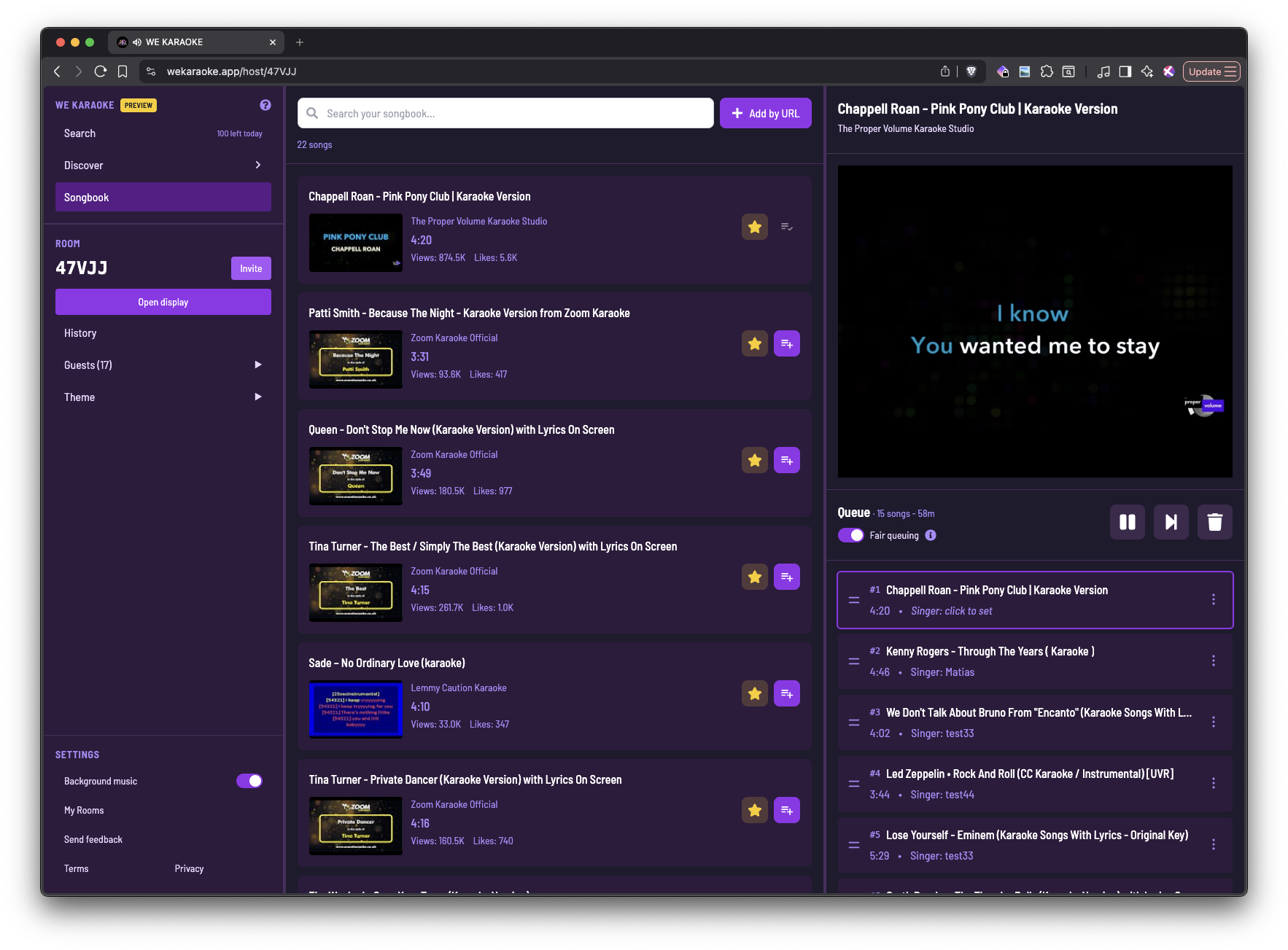Add Patti Smith song to the queue
The height and width of the screenshot is (950, 1288).
coord(786,343)
